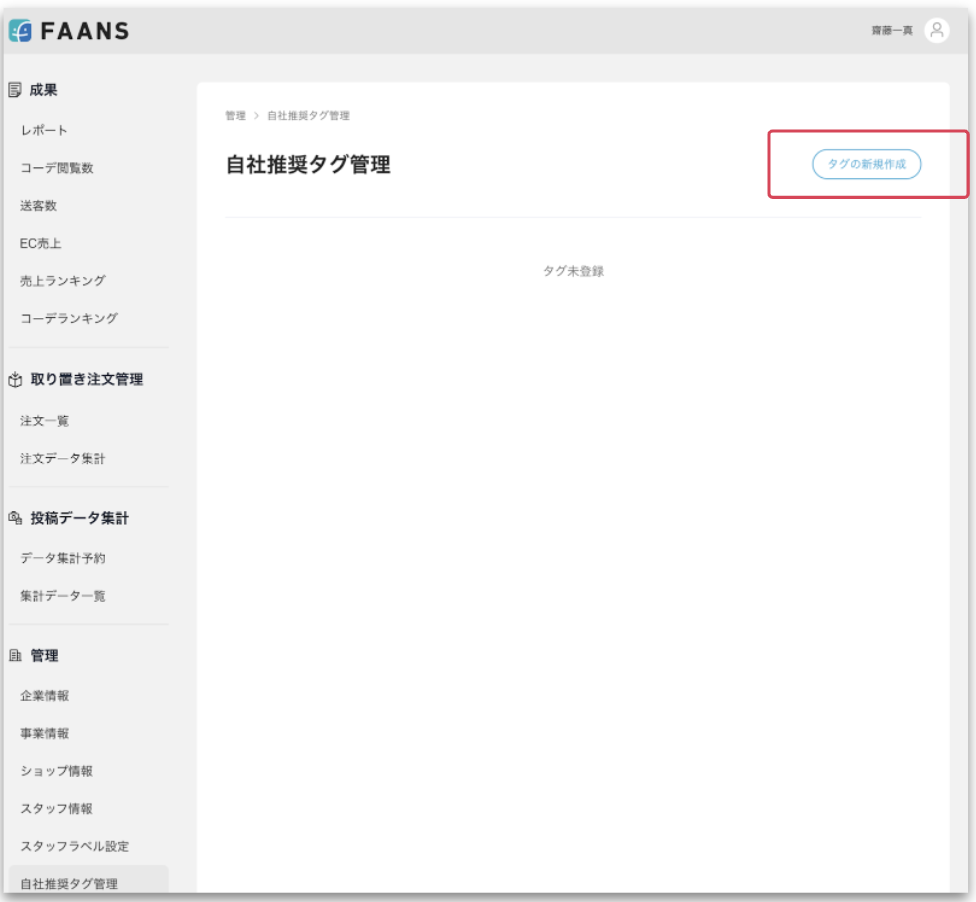Select 送客数 from the sidebar
976x902 pixels.
pos(38,206)
